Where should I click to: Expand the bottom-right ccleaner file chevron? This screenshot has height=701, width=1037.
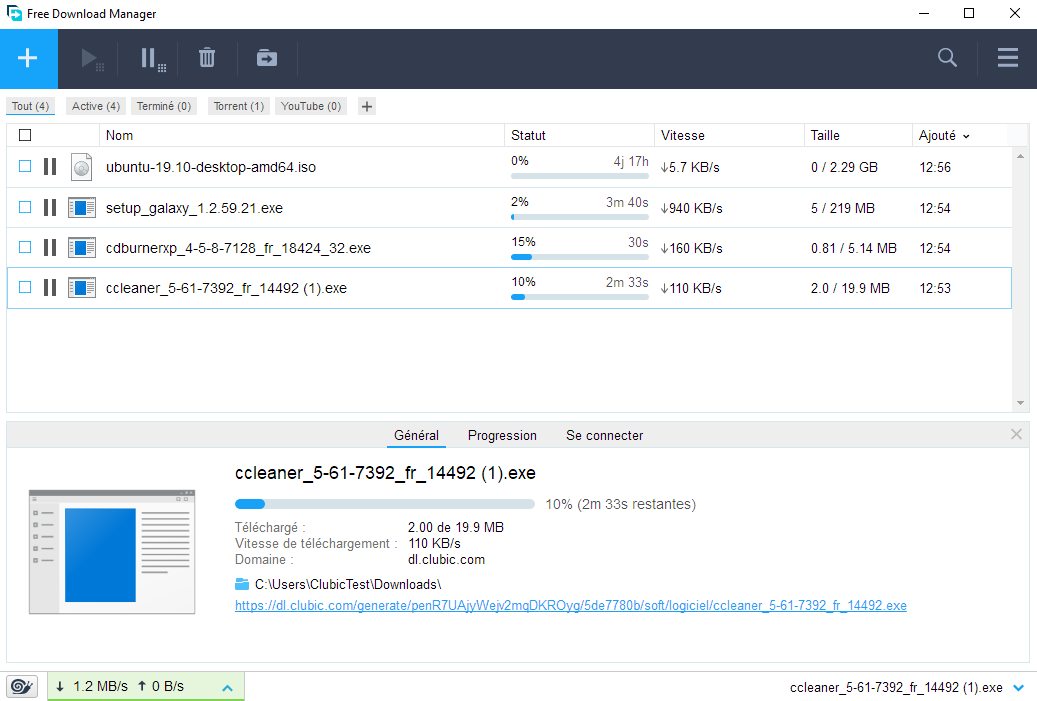(x=1019, y=688)
